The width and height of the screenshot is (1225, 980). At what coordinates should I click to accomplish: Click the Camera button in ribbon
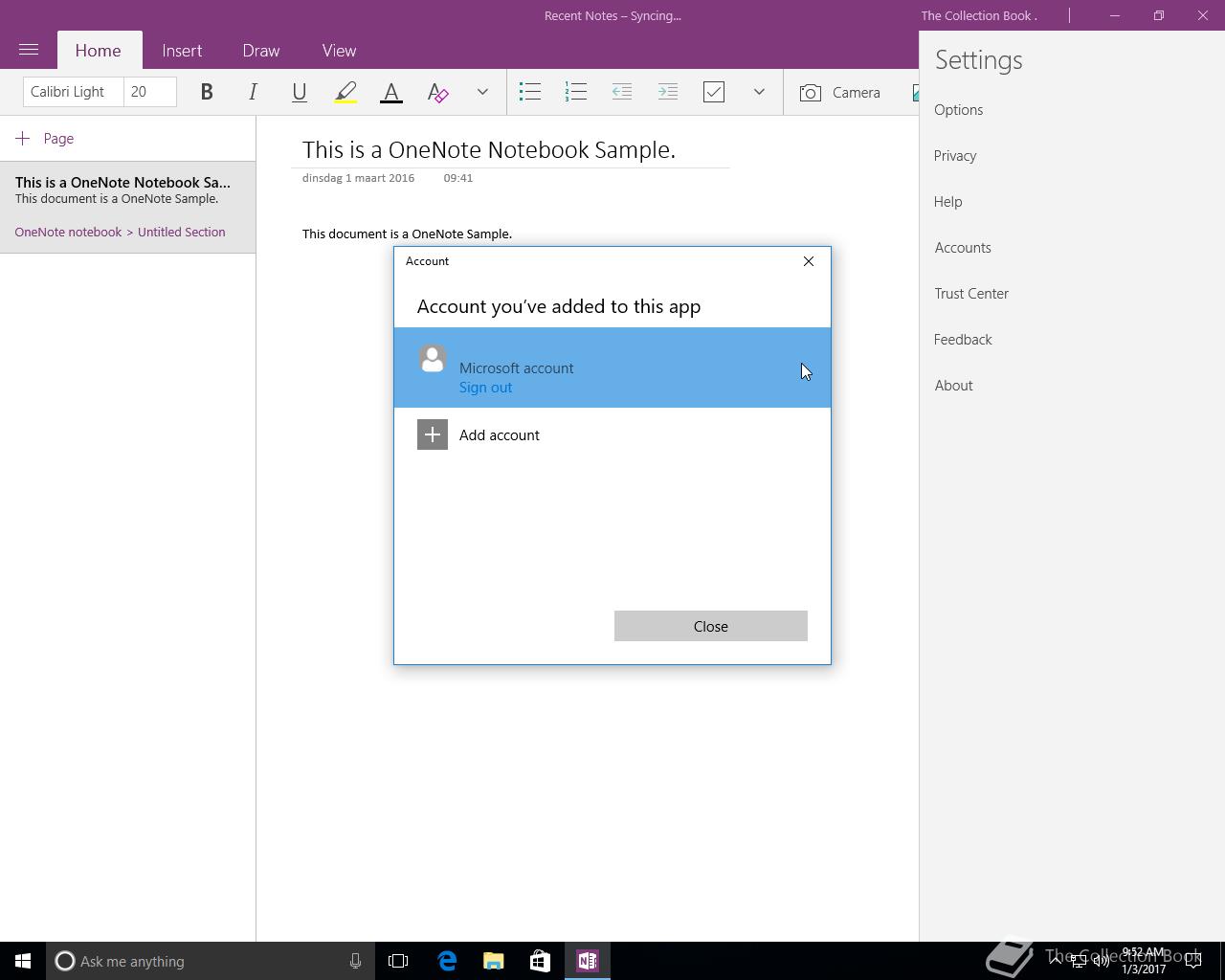(840, 92)
